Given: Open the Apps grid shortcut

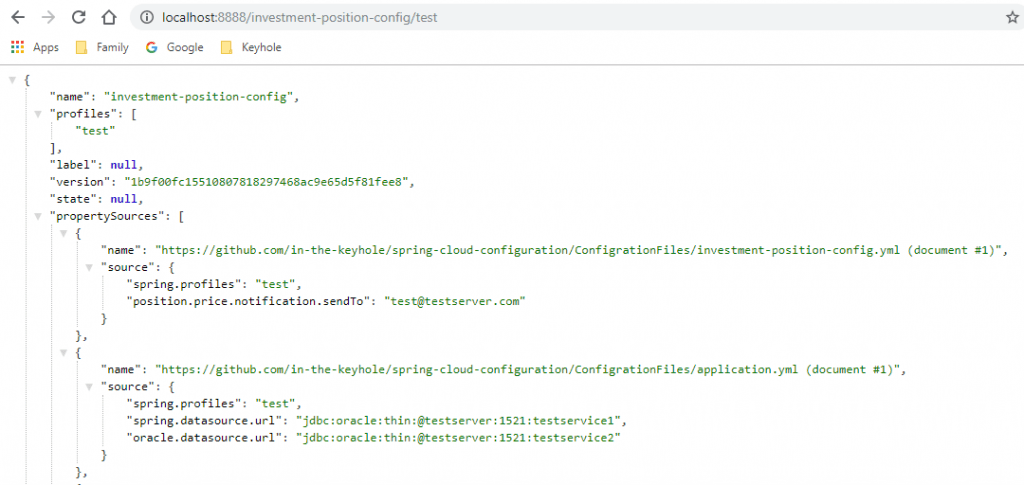Looking at the screenshot, I should [x=17, y=47].
